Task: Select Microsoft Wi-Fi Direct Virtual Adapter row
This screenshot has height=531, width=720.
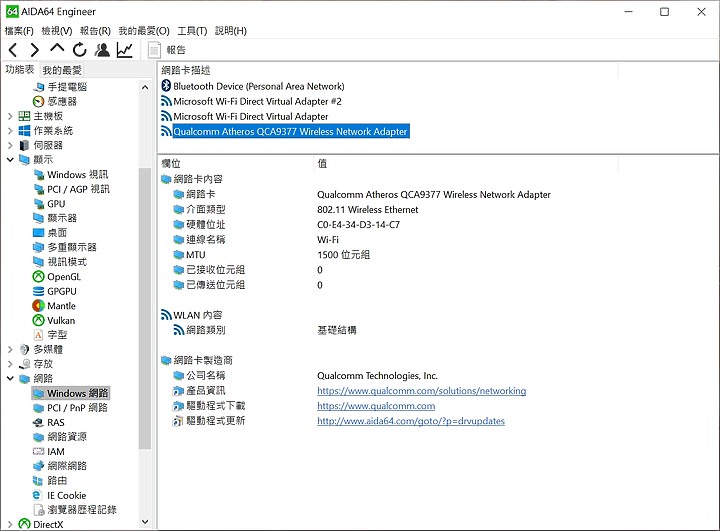Action: pos(245,116)
